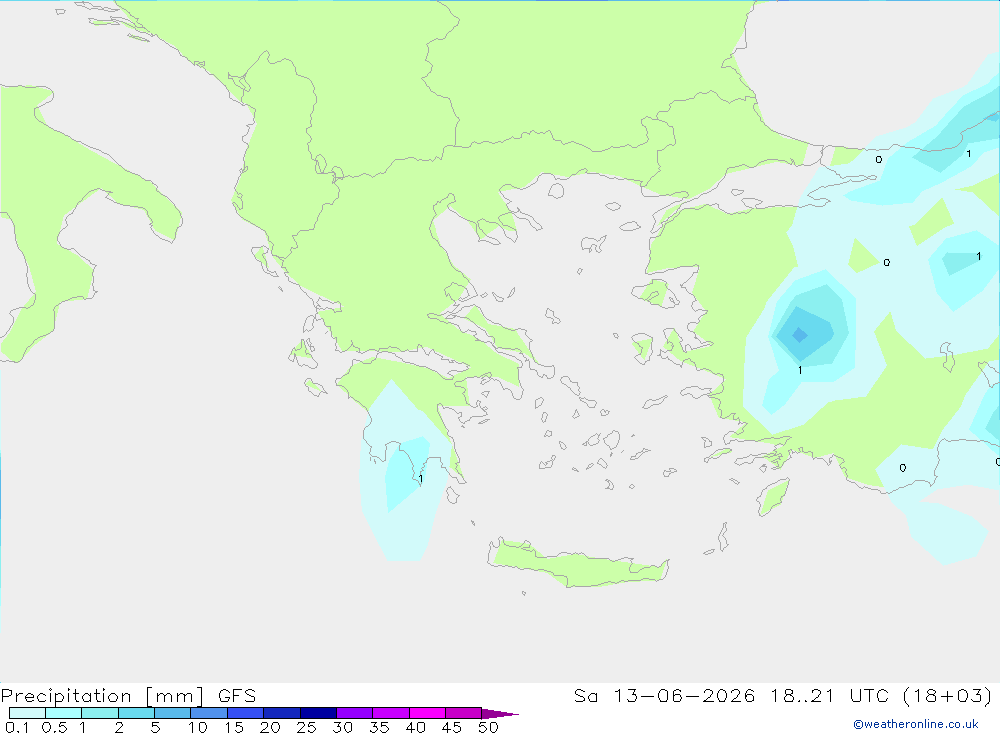Click the over-50 mm arrow tip of legend

[x=500, y=714]
